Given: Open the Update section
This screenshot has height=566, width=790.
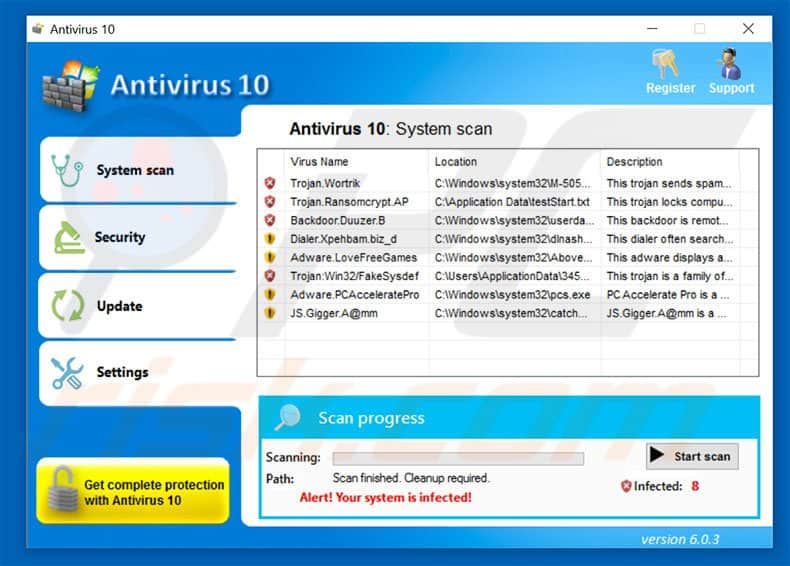Looking at the screenshot, I should click(x=138, y=305).
